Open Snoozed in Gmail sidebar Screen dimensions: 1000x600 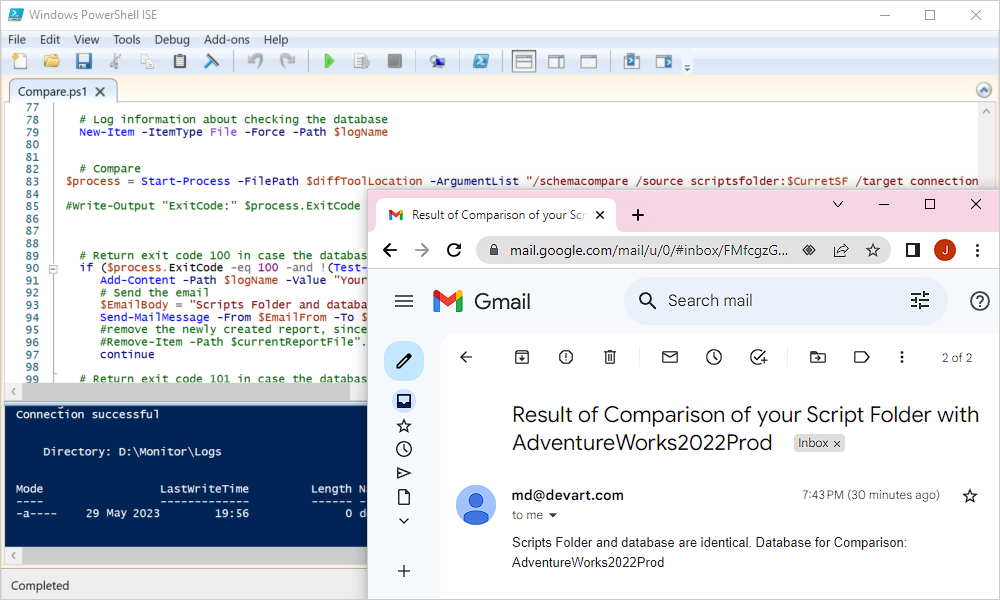(404, 449)
